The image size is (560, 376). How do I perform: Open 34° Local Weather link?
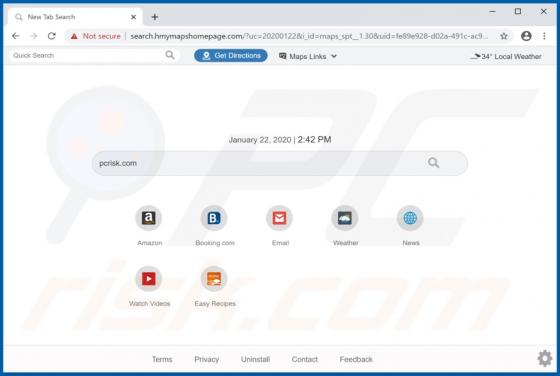point(506,56)
